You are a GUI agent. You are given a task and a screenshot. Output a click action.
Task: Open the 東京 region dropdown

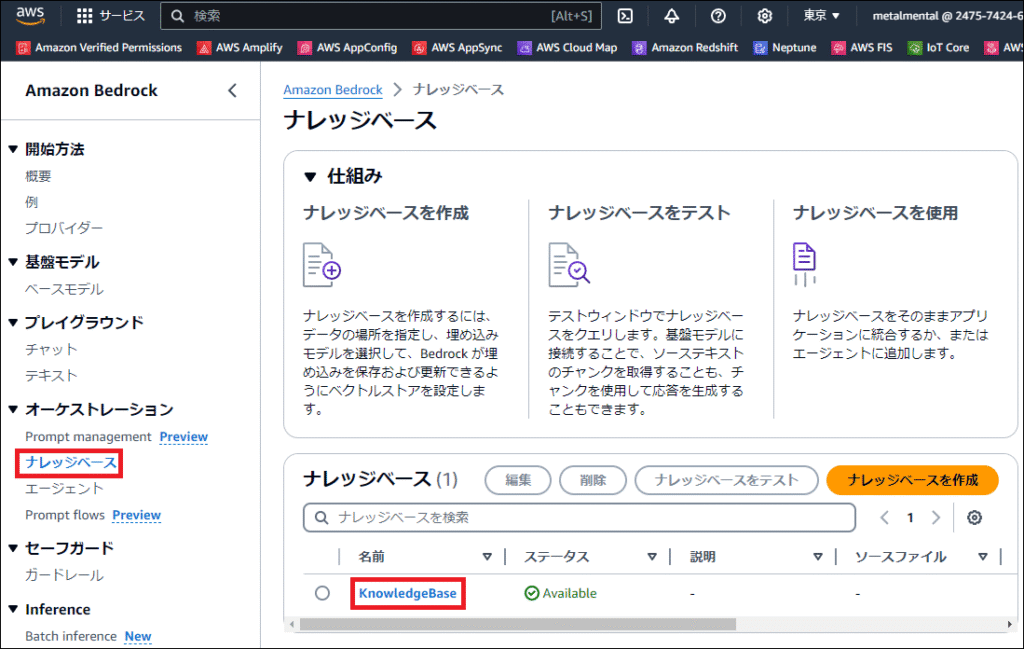[821, 16]
